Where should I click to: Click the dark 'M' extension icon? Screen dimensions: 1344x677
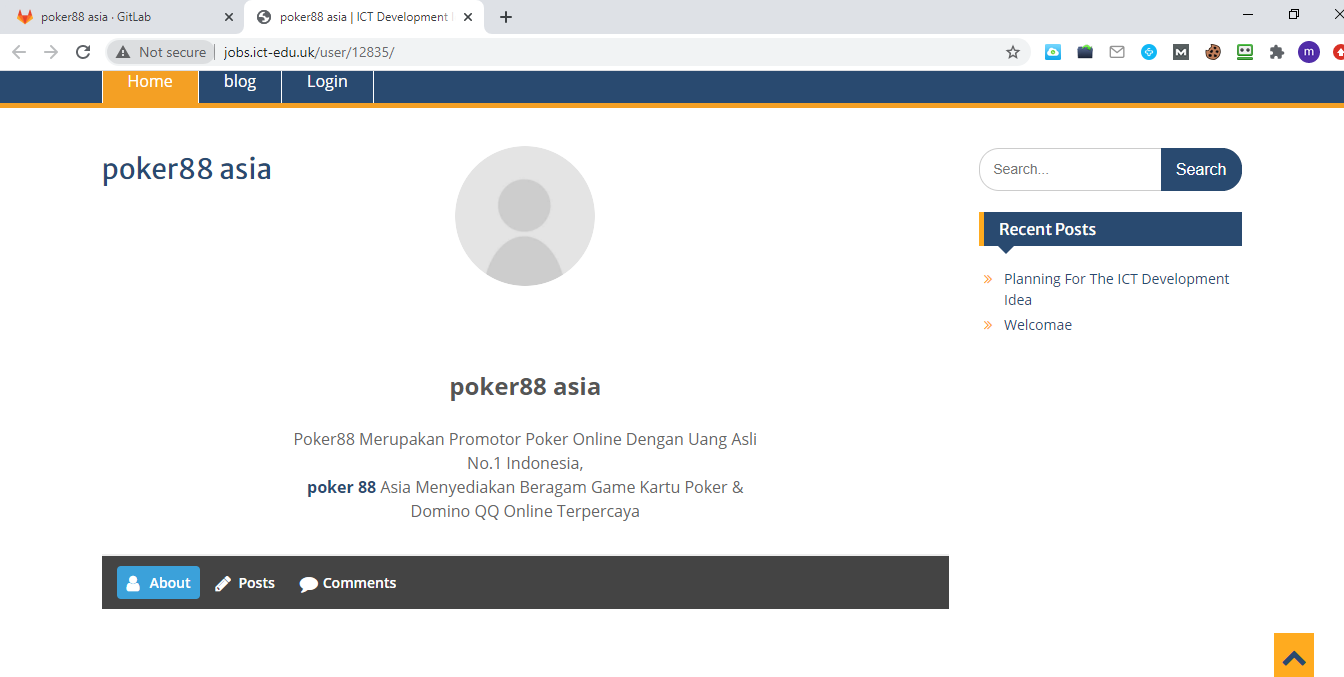point(1181,52)
